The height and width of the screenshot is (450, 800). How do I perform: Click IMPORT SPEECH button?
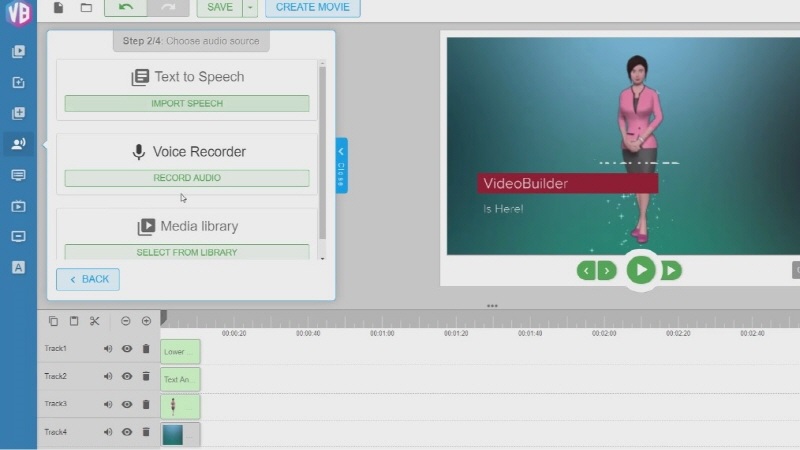(x=187, y=104)
